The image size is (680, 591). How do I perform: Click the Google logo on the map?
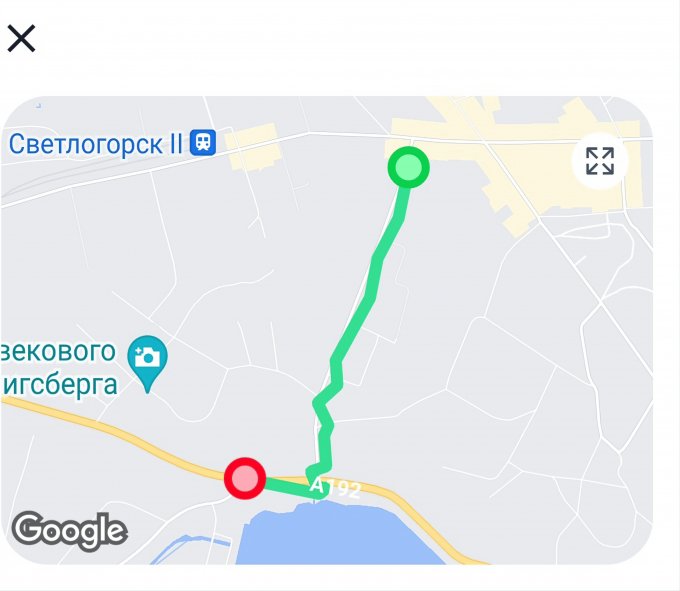pyautogui.click(x=69, y=531)
